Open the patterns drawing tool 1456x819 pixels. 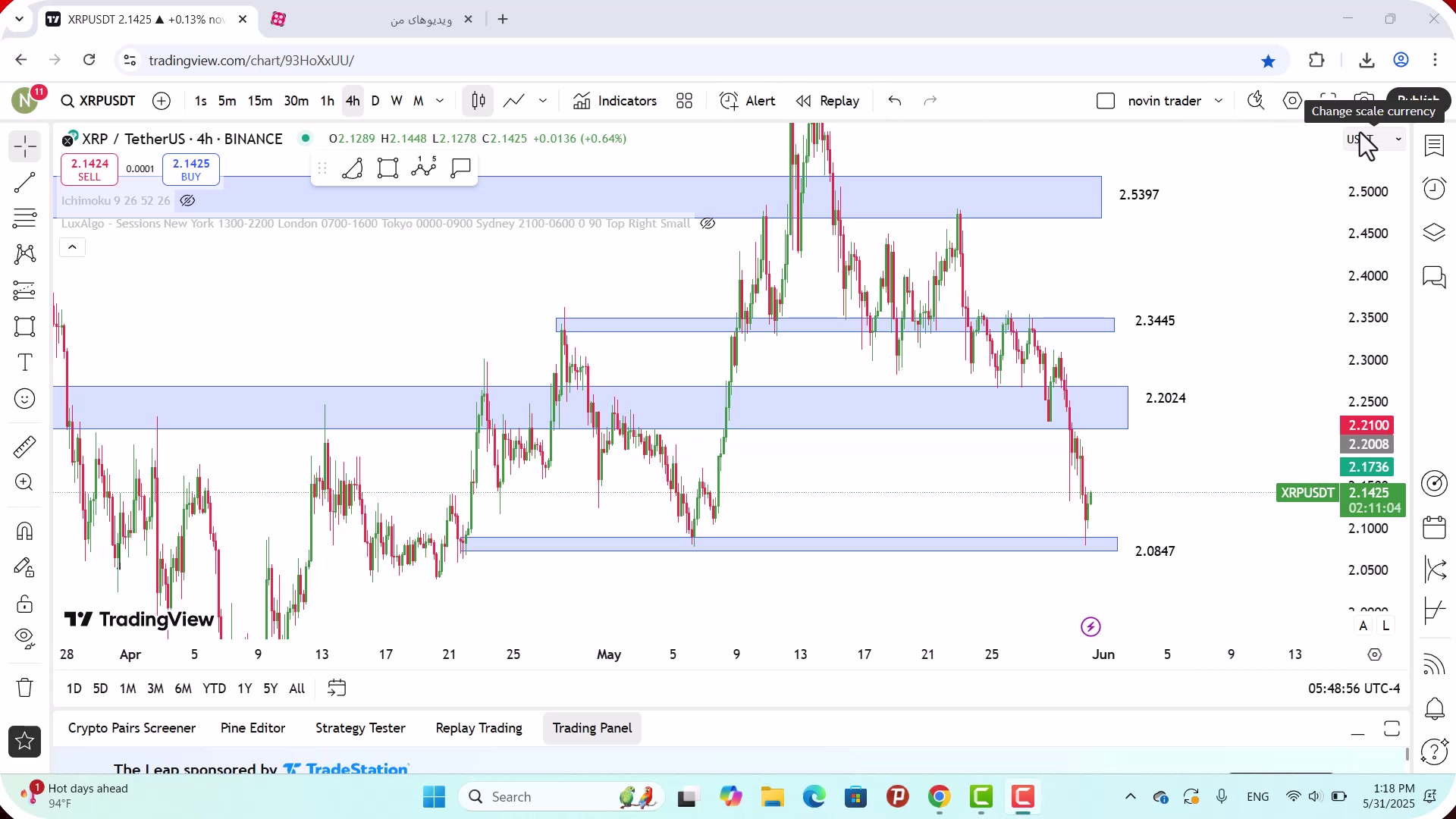point(25,254)
